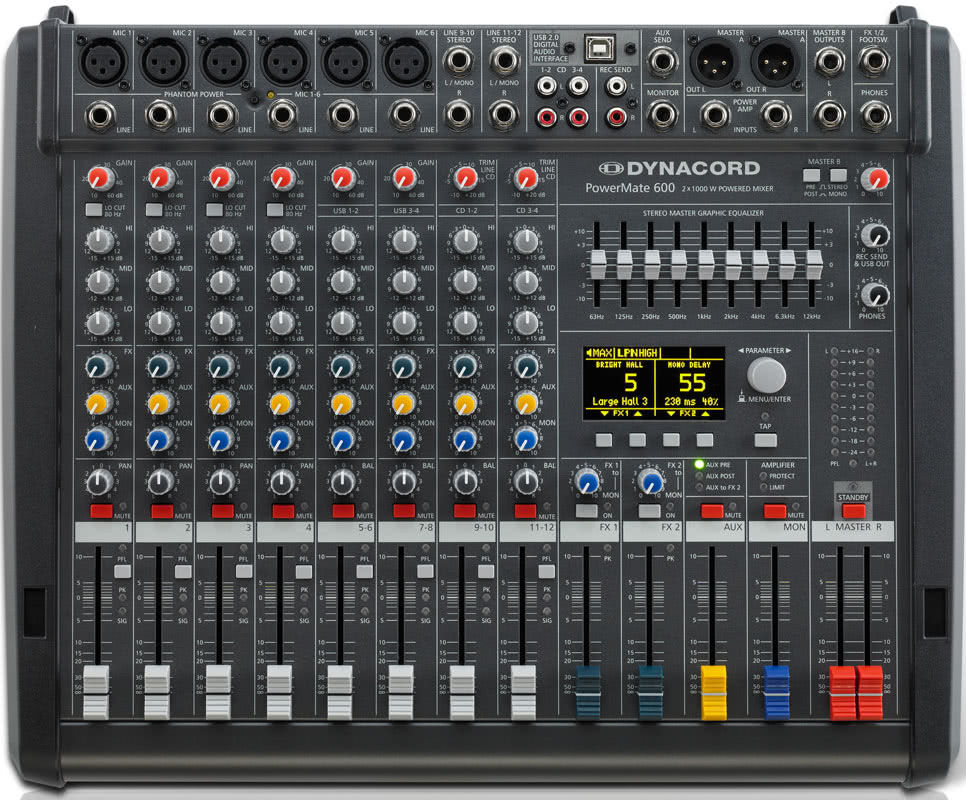This screenshot has height=800, width=966.
Task: Click the 1kHz graphic equalizer slider
Action: (705, 264)
